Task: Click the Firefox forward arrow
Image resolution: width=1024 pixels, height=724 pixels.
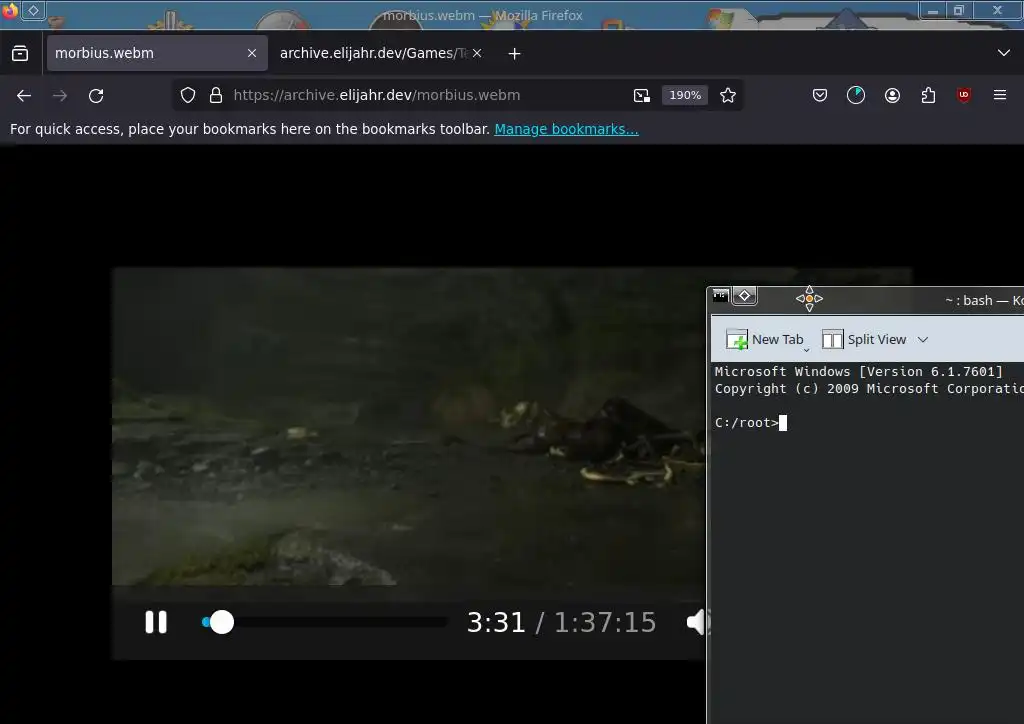Action: 60,95
